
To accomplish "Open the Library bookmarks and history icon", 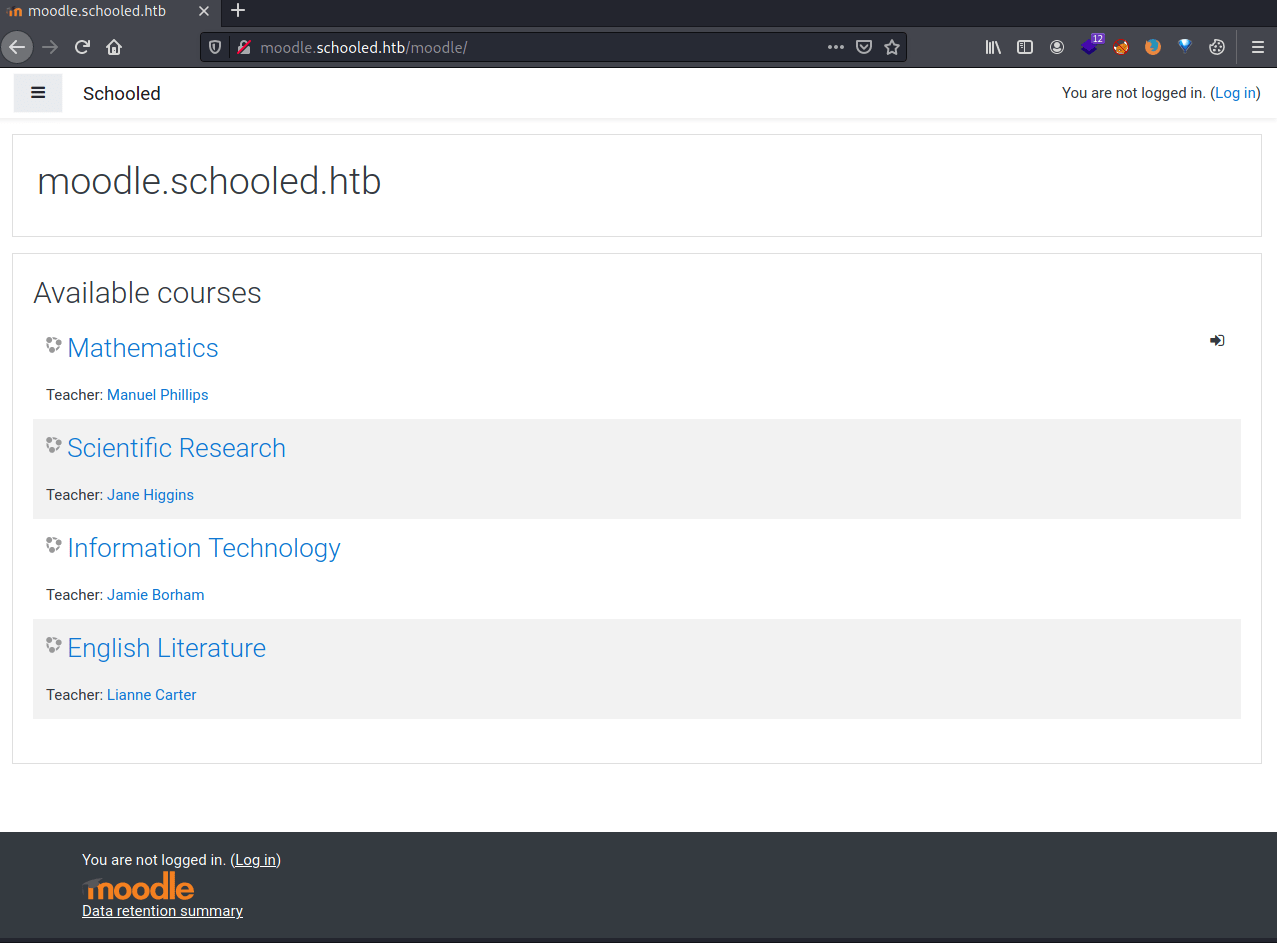I will [x=993, y=47].
